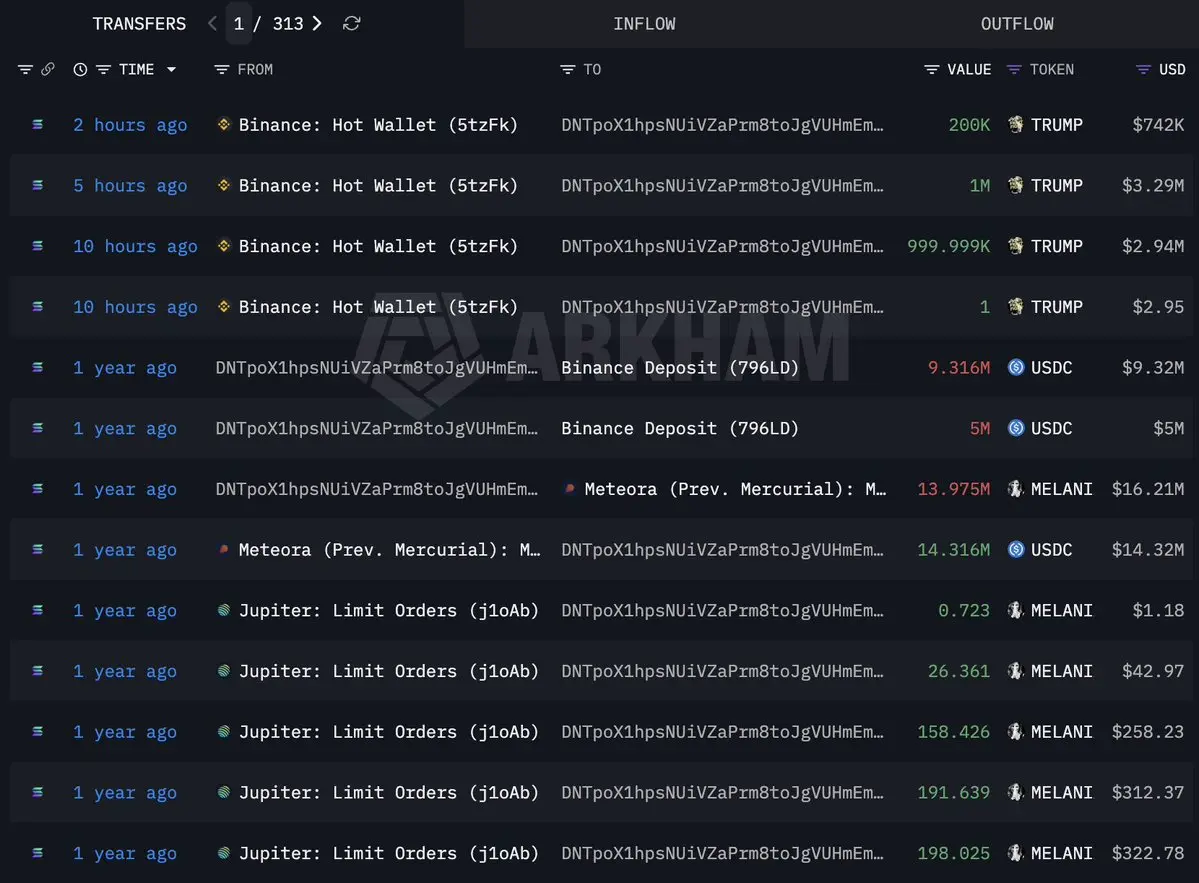Screen dimensions: 1199x883
Task: Select the TRANSFERS tab
Action: [139, 24]
